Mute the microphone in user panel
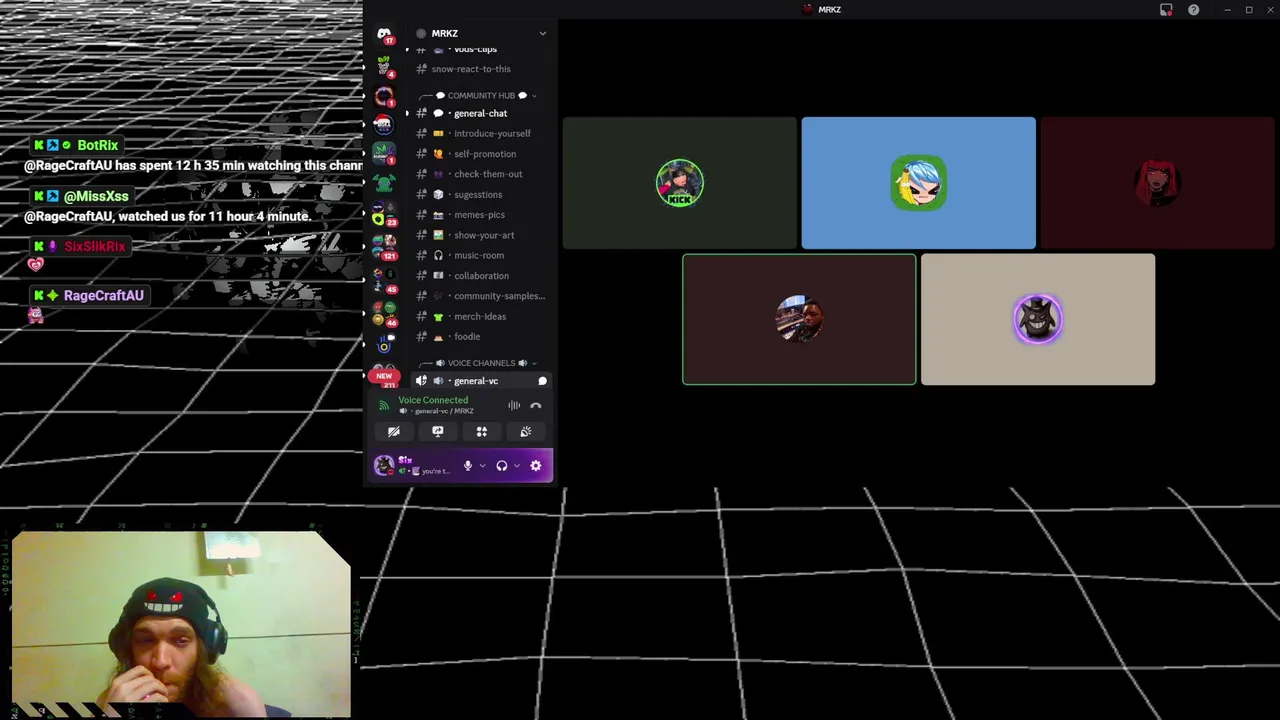 point(467,466)
